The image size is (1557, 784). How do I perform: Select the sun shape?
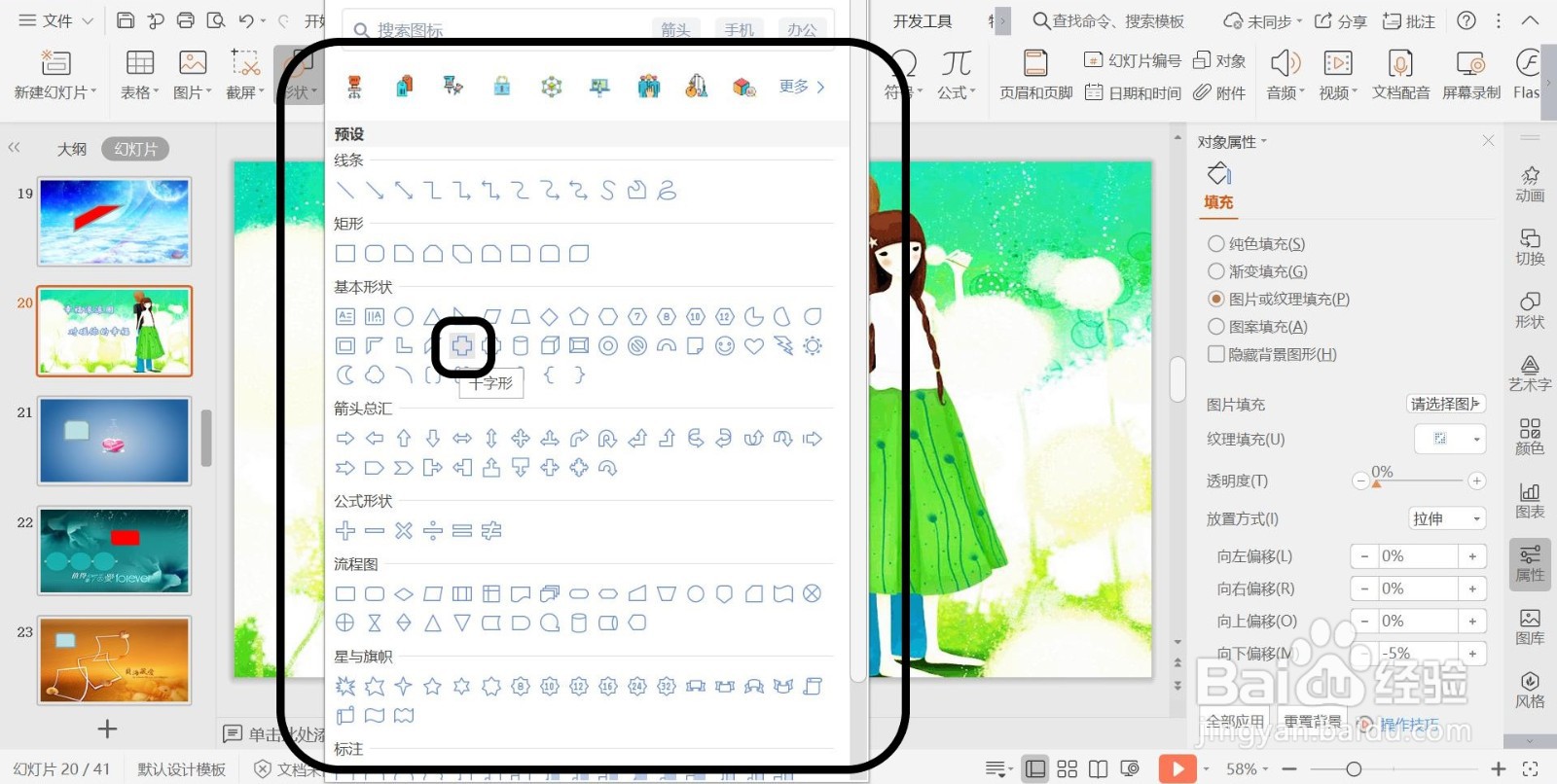tap(813, 345)
